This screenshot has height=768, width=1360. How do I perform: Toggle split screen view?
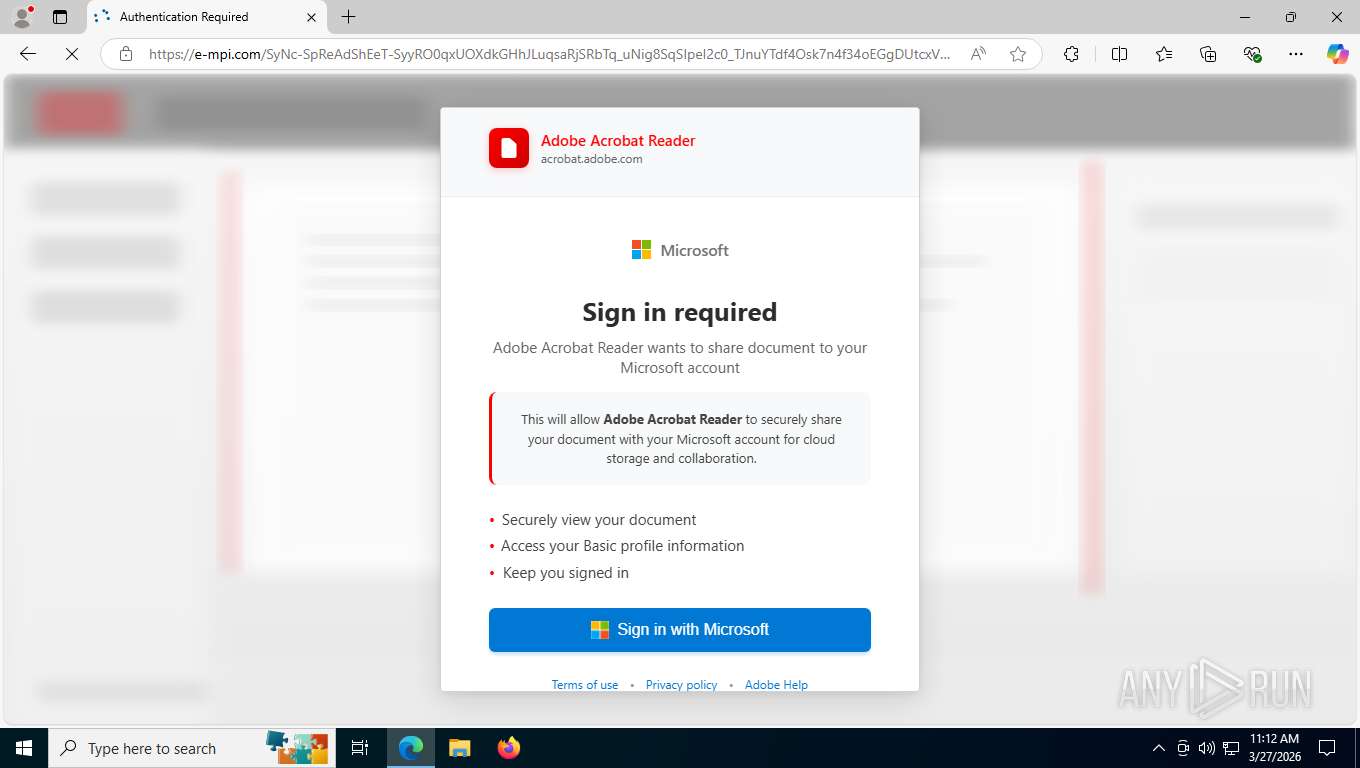tap(1119, 54)
